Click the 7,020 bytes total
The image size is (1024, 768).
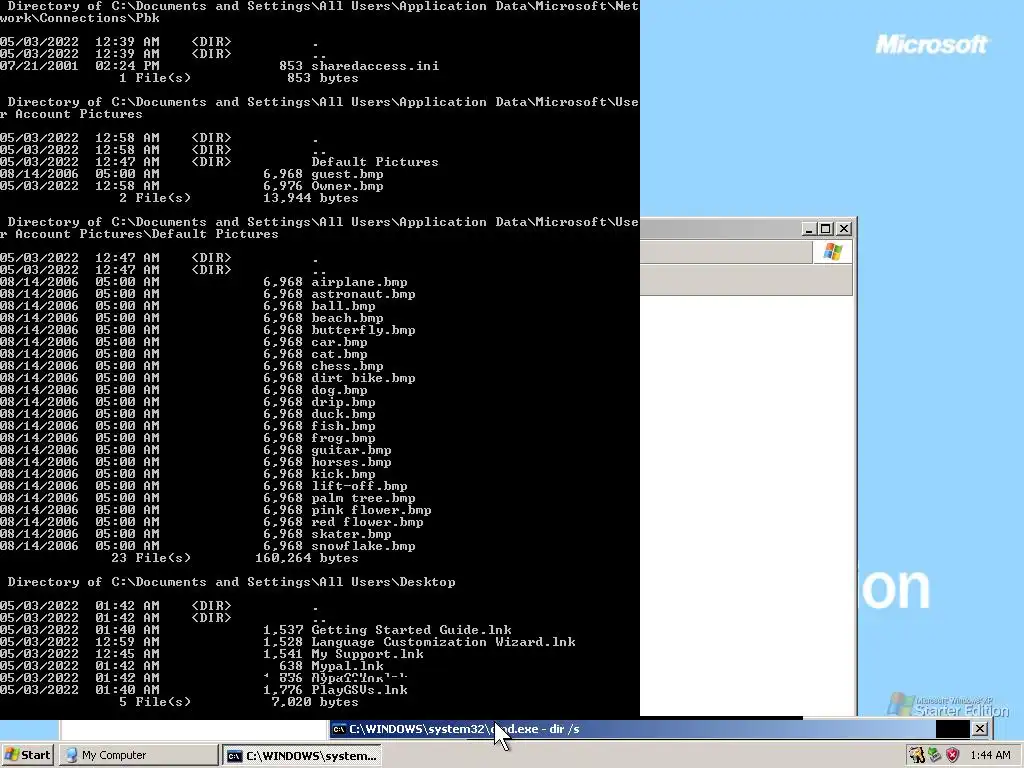click(x=314, y=702)
